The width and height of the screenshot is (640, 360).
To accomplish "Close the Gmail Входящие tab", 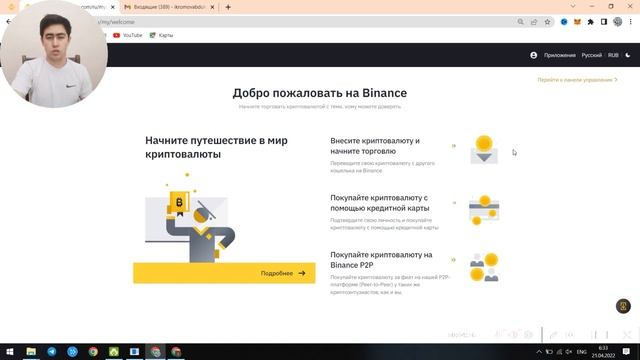I will coord(212,7).
